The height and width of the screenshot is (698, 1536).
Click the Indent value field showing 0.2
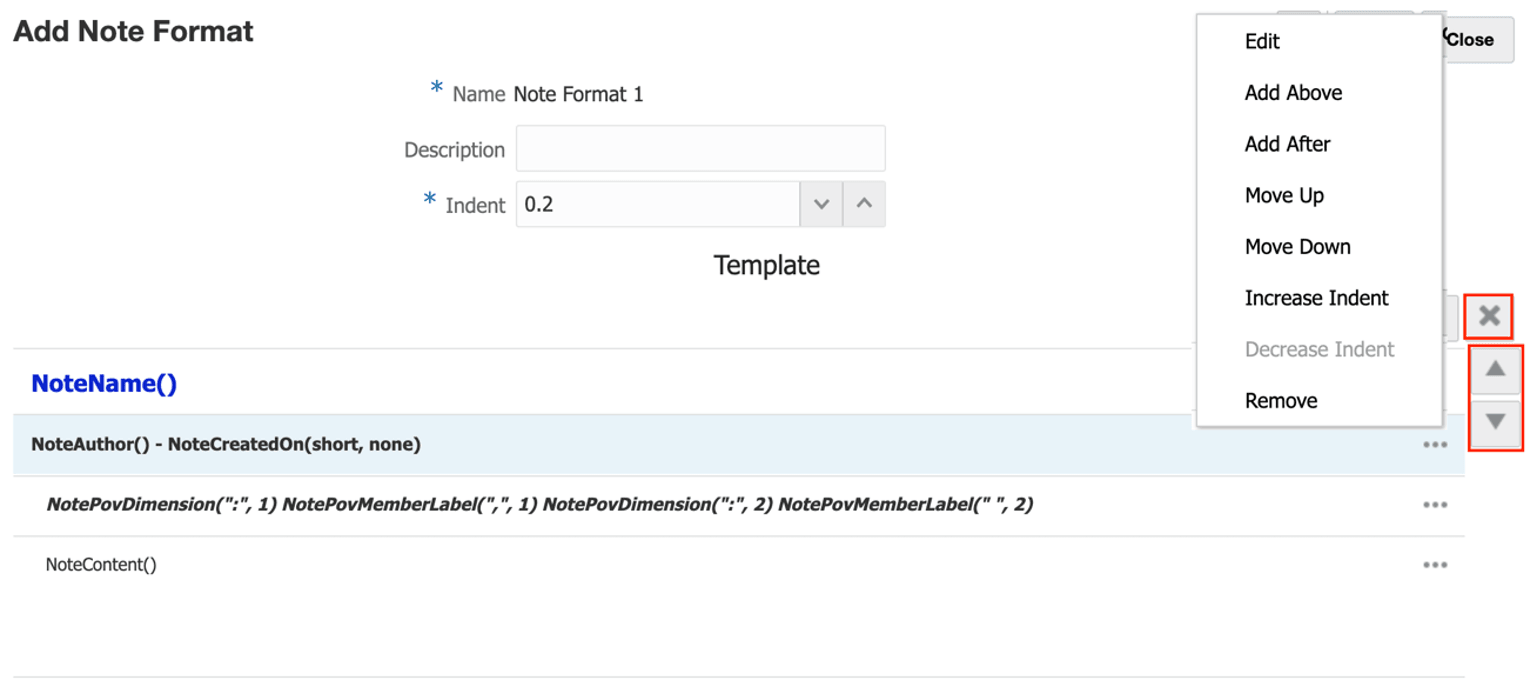[x=657, y=204]
